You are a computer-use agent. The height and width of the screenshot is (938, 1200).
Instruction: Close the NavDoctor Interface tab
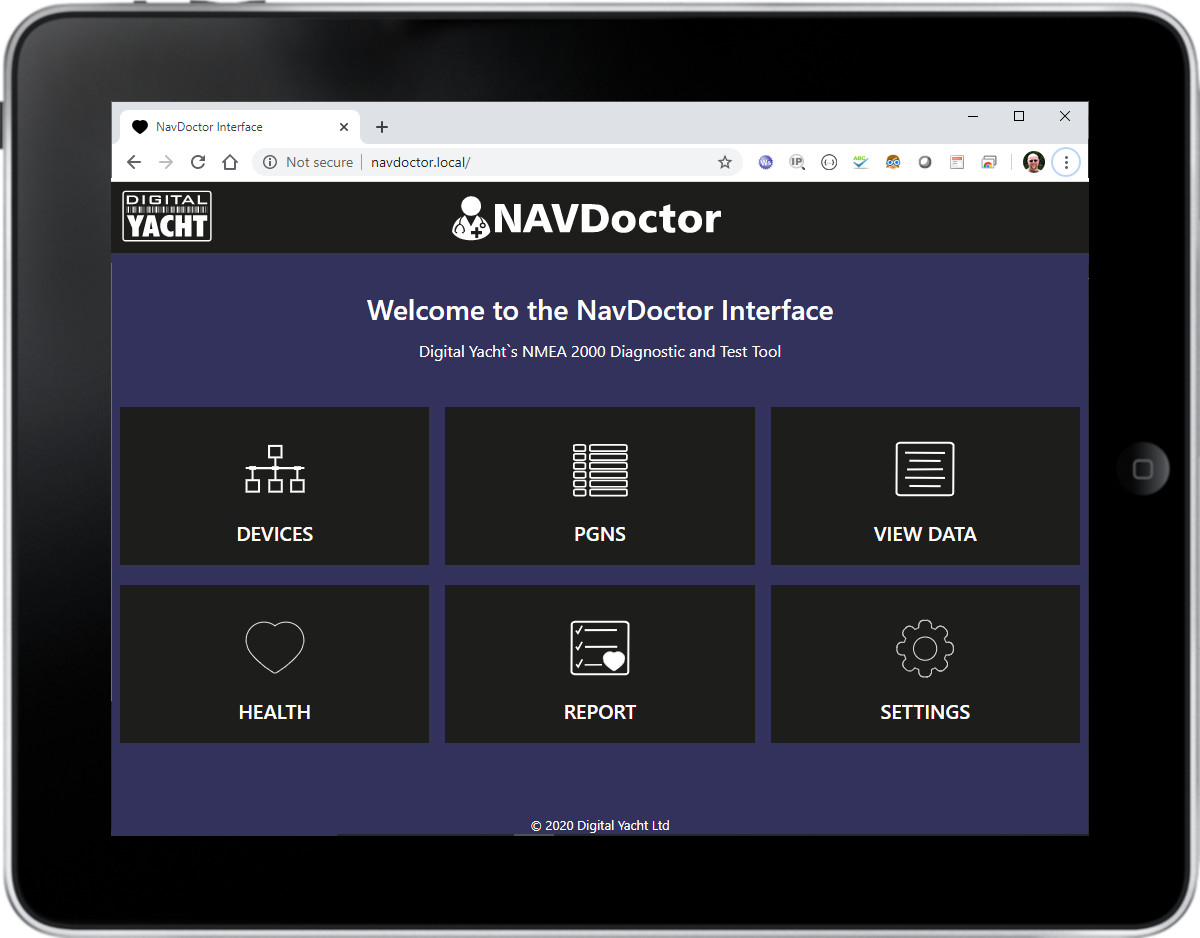click(x=344, y=127)
